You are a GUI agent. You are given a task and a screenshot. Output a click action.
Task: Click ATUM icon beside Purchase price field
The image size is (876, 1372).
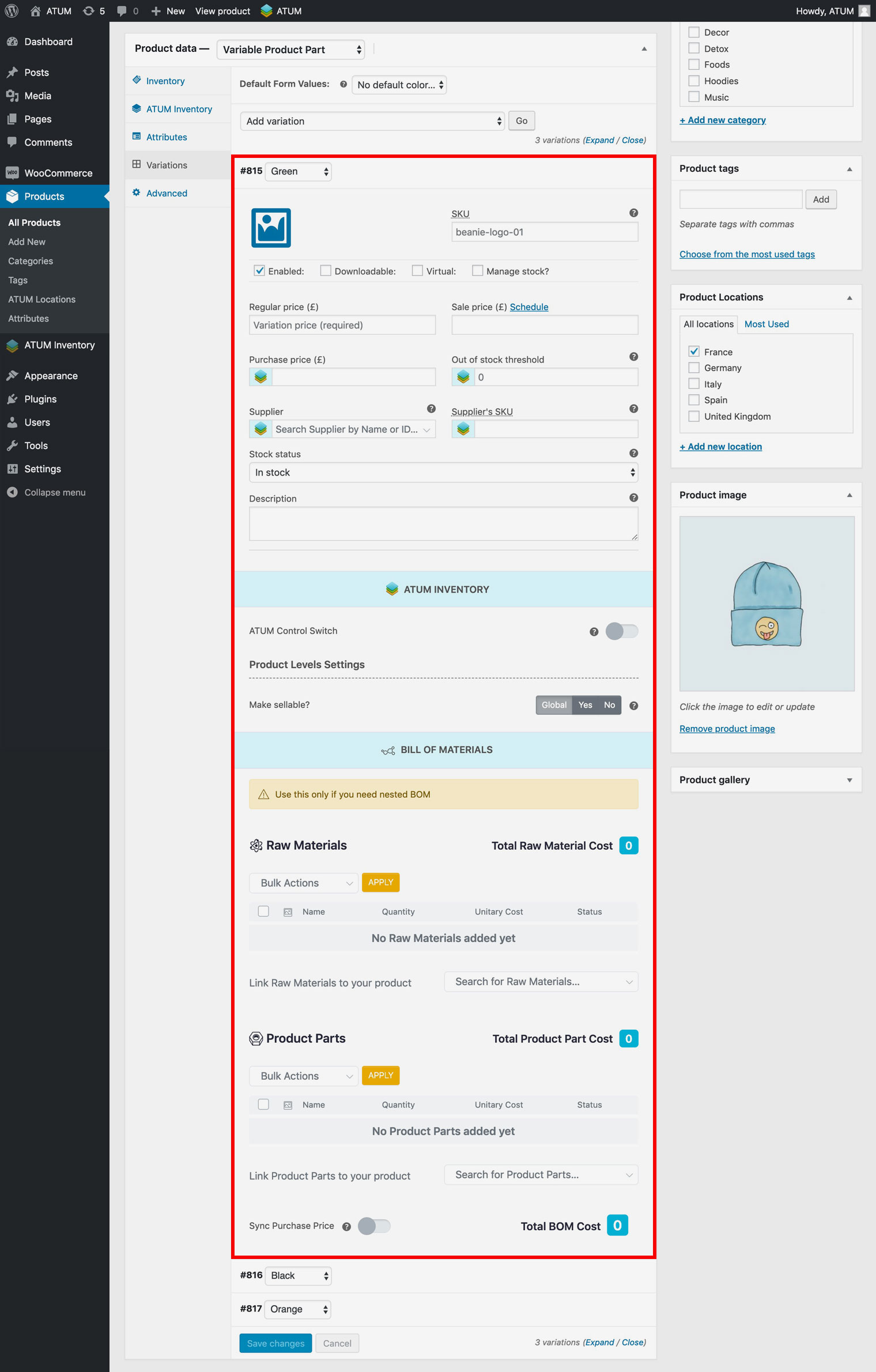point(260,377)
